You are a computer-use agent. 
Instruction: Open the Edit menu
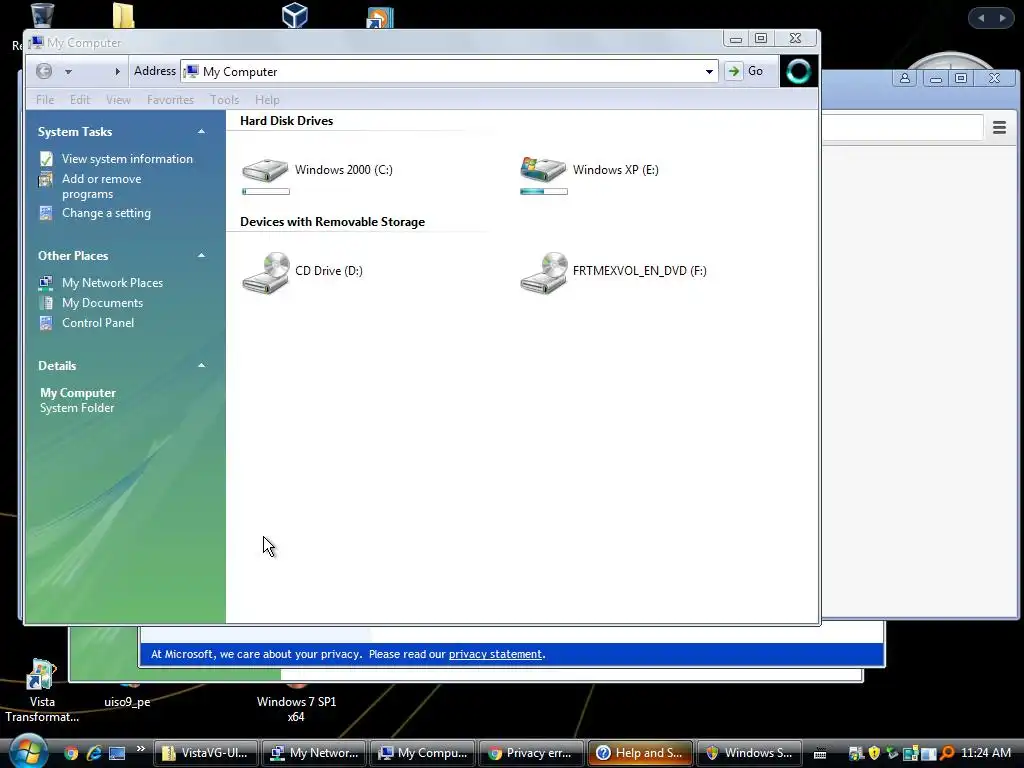coord(80,100)
